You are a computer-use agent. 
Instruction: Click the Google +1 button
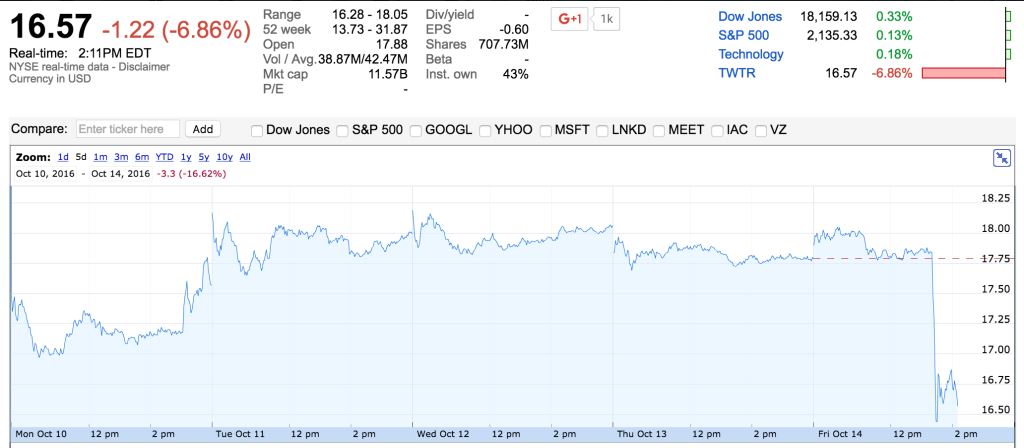pos(569,19)
